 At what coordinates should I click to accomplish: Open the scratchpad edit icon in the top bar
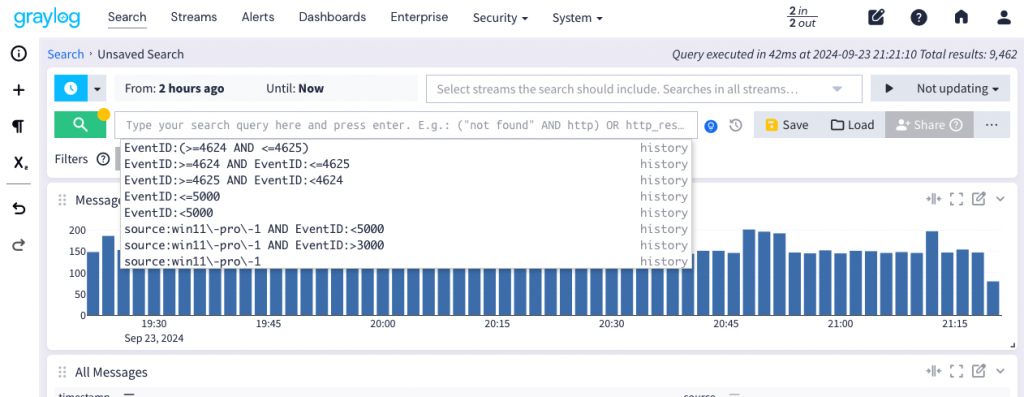point(876,18)
